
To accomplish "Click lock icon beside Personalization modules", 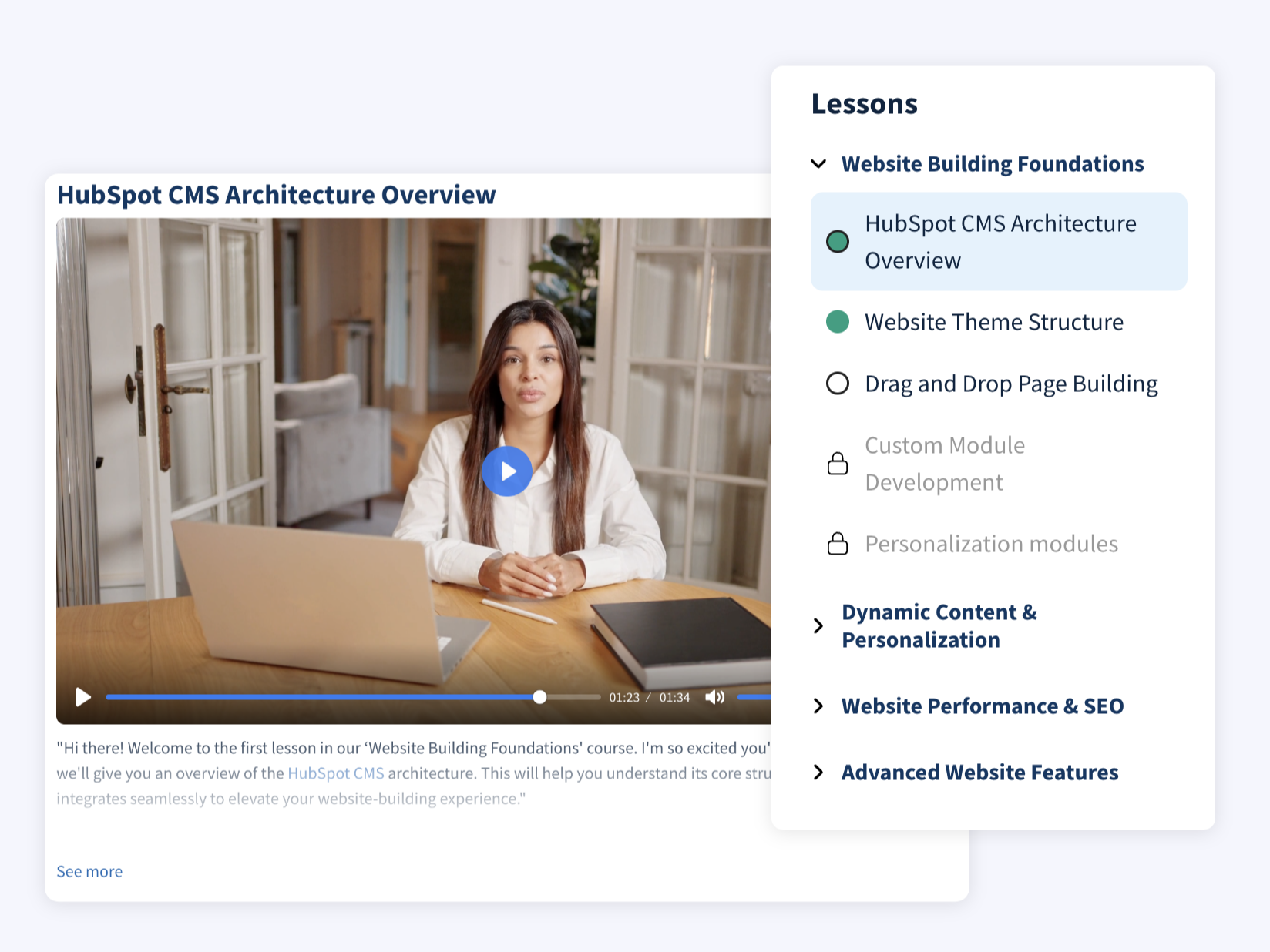I will click(837, 544).
